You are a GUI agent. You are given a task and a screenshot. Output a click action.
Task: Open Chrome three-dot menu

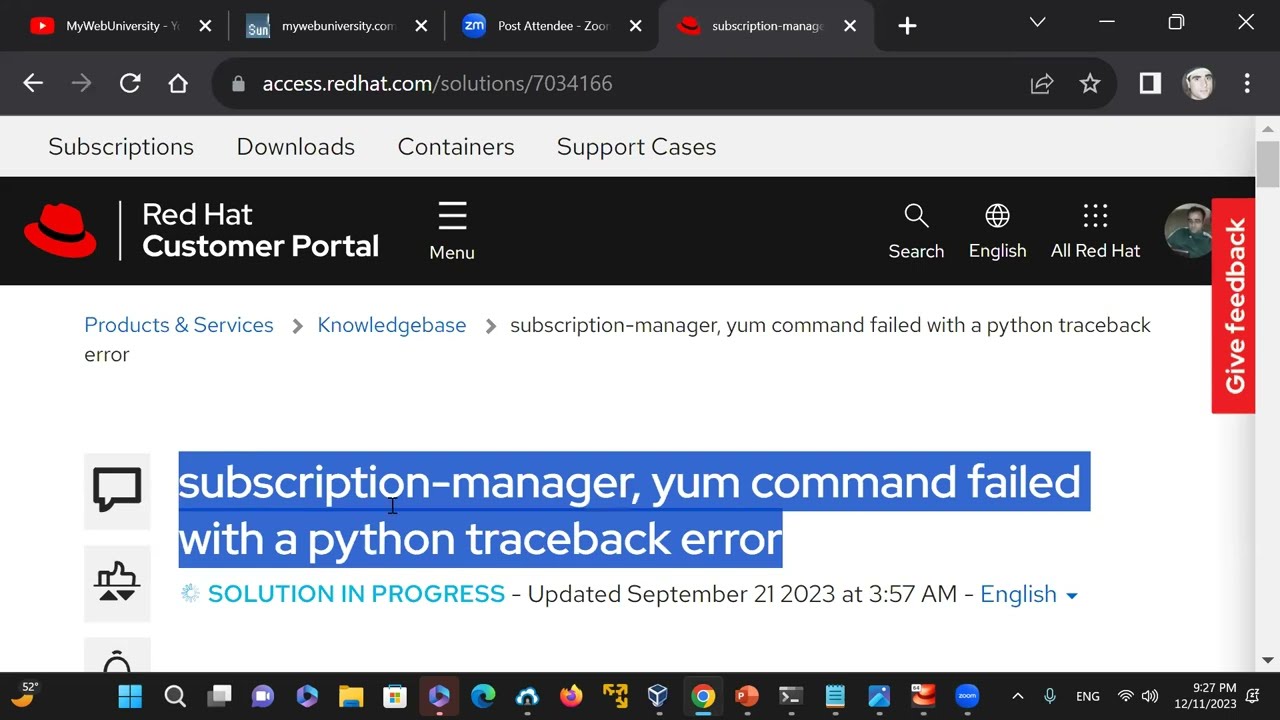tap(1247, 84)
